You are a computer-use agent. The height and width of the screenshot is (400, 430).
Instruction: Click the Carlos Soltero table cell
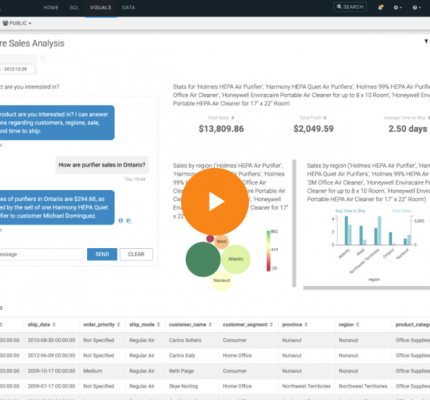pyautogui.click(x=185, y=340)
